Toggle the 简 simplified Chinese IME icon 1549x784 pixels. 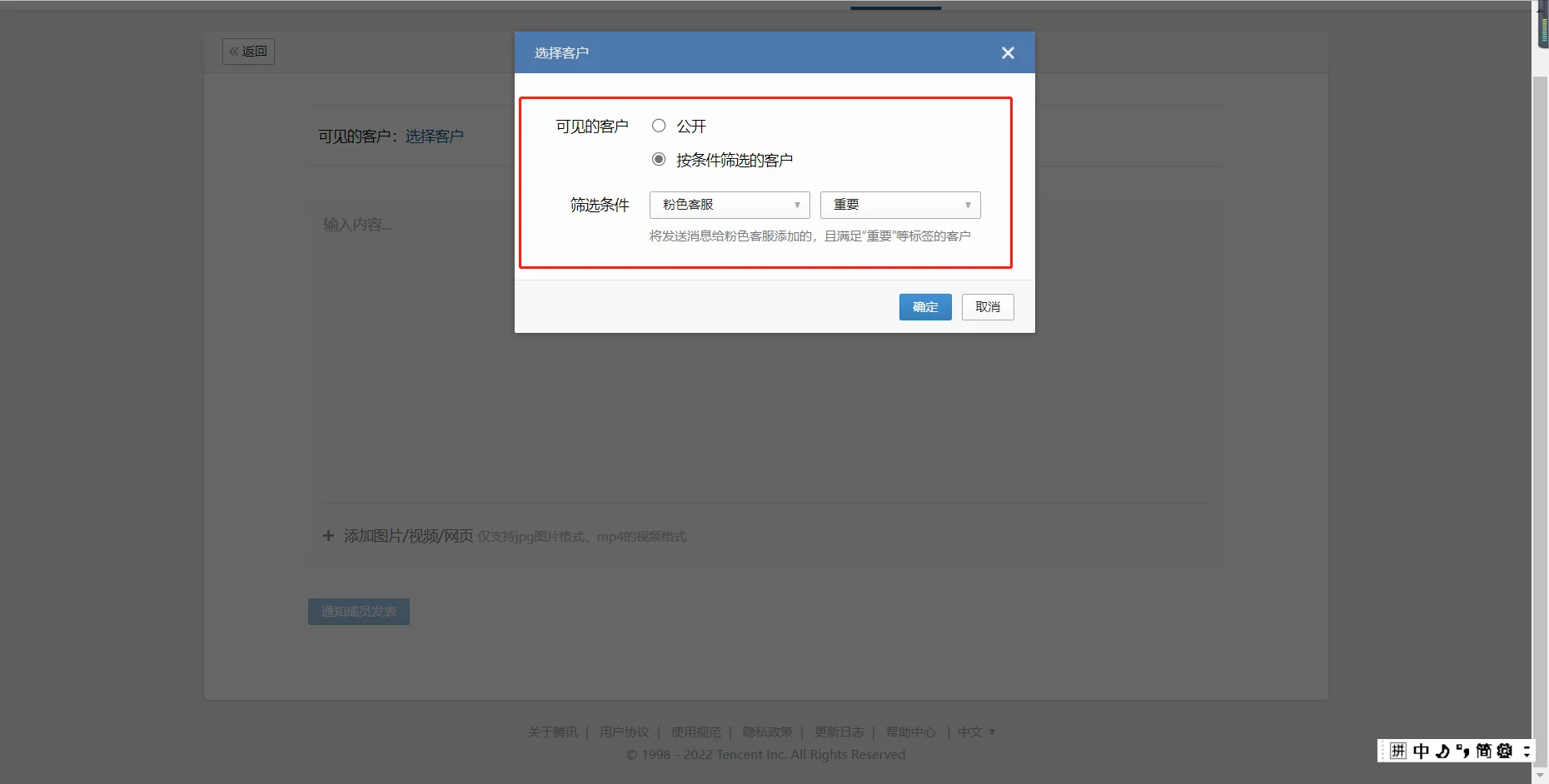pyautogui.click(x=1483, y=751)
